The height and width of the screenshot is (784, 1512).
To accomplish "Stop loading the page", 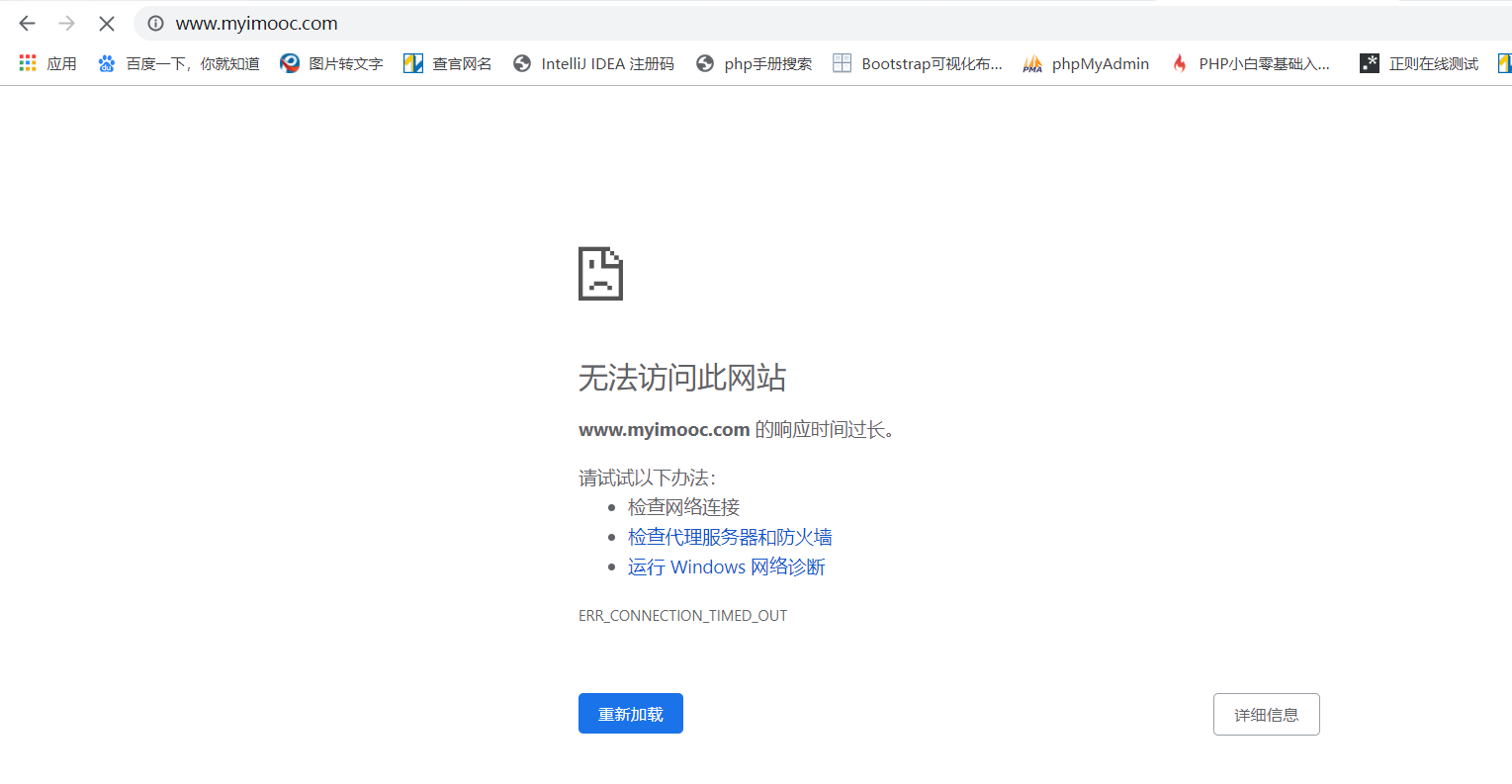I will pyautogui.click(x=107, y=23).
